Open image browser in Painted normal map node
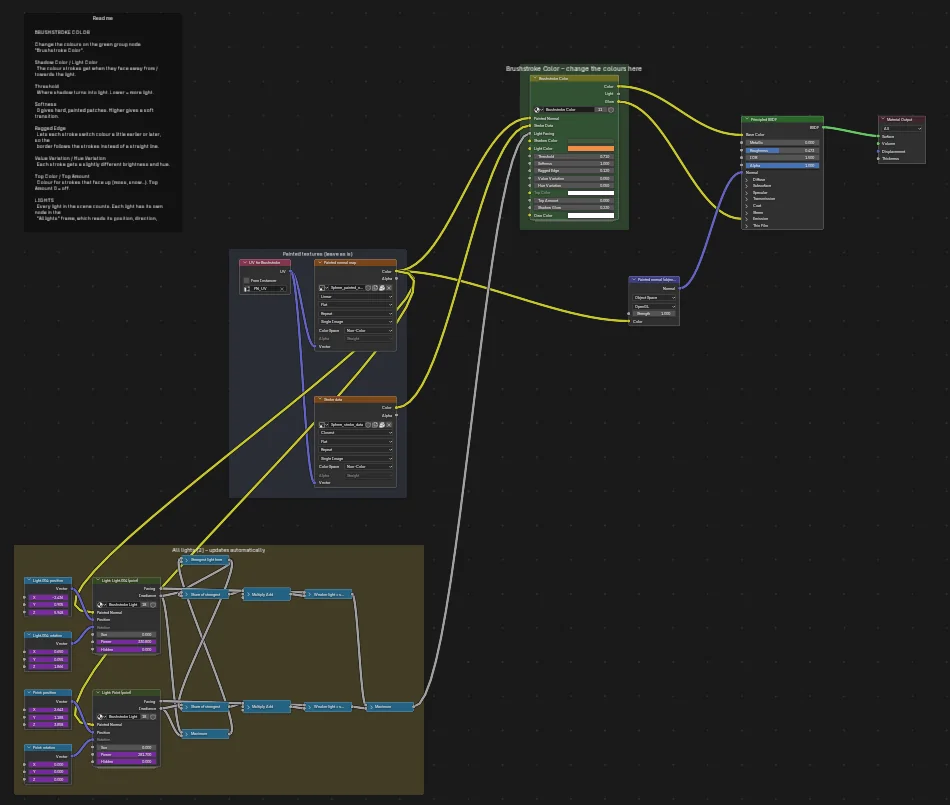The image size is (950, 805). 323,288
